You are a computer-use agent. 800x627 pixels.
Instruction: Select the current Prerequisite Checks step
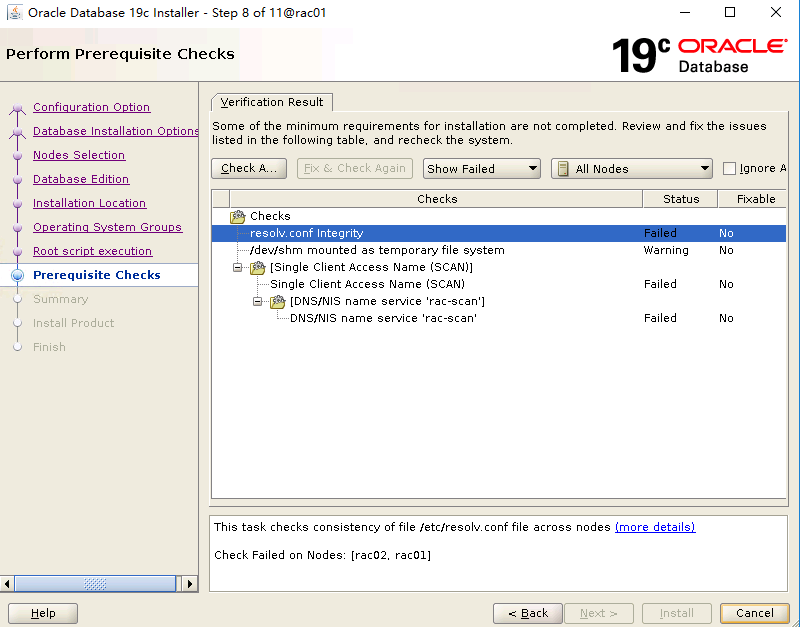96,275
